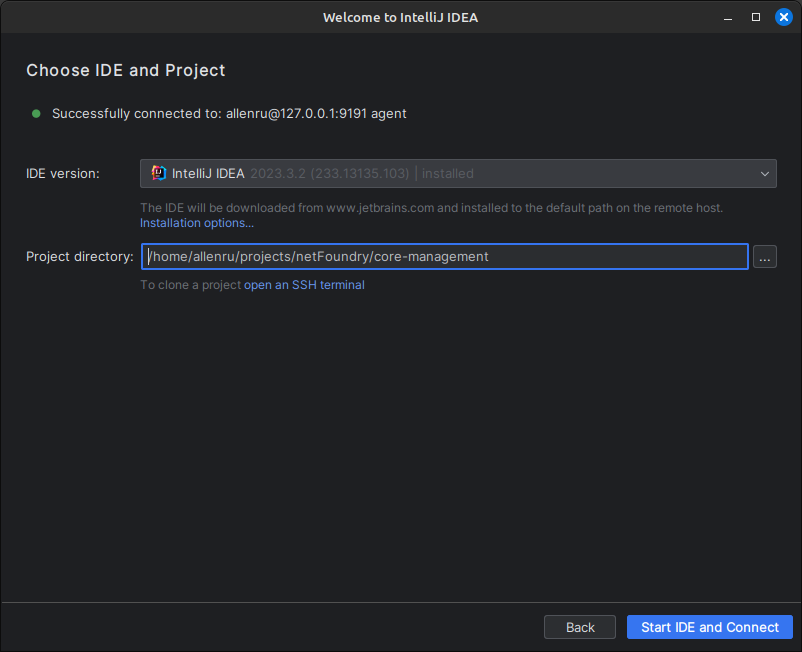Open the IDE version combo box at 'IntelliJ IDEA' text
The height and width of the screenshot is (652, 802).
pos(208,173)
